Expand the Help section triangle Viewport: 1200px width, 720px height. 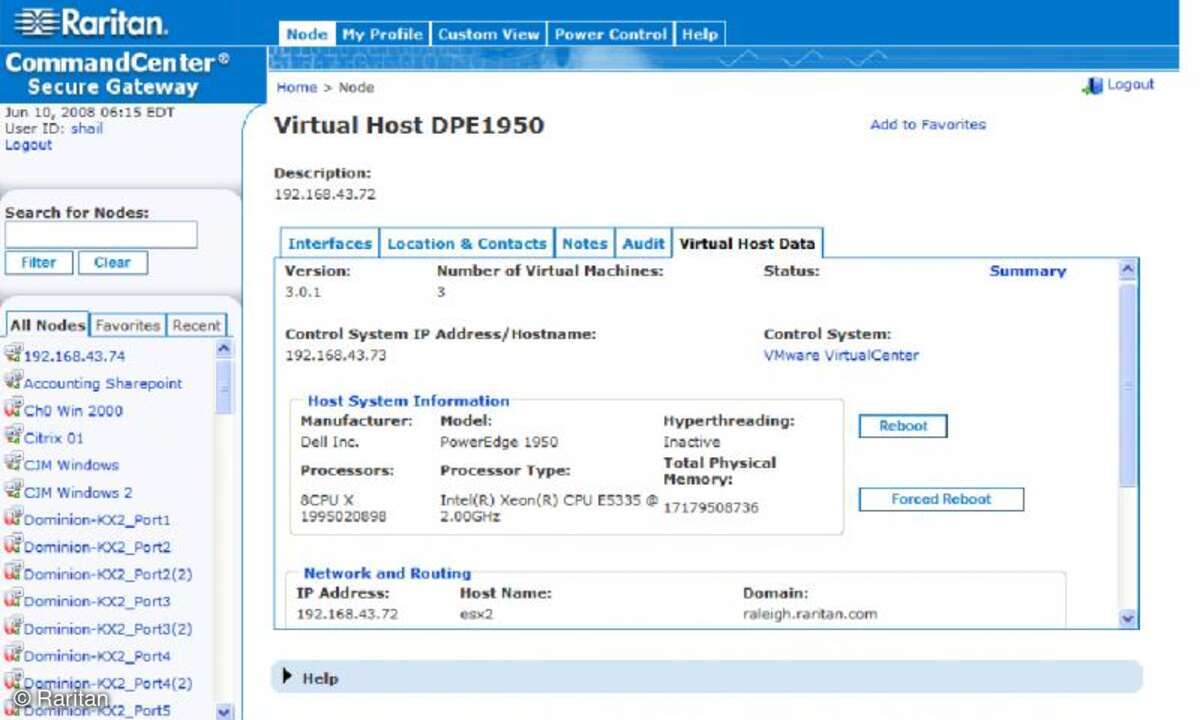(x=288, y=677)
